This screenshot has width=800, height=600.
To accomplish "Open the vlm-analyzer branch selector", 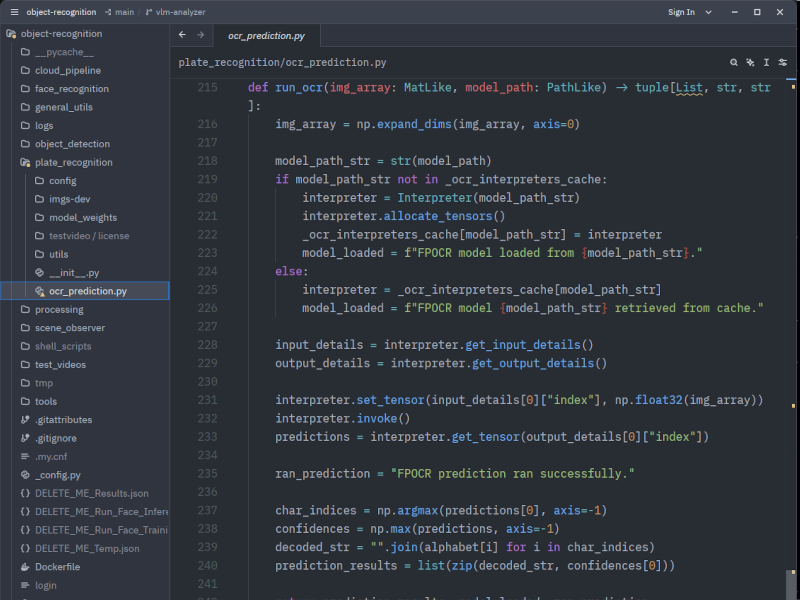I will (176, 12).
